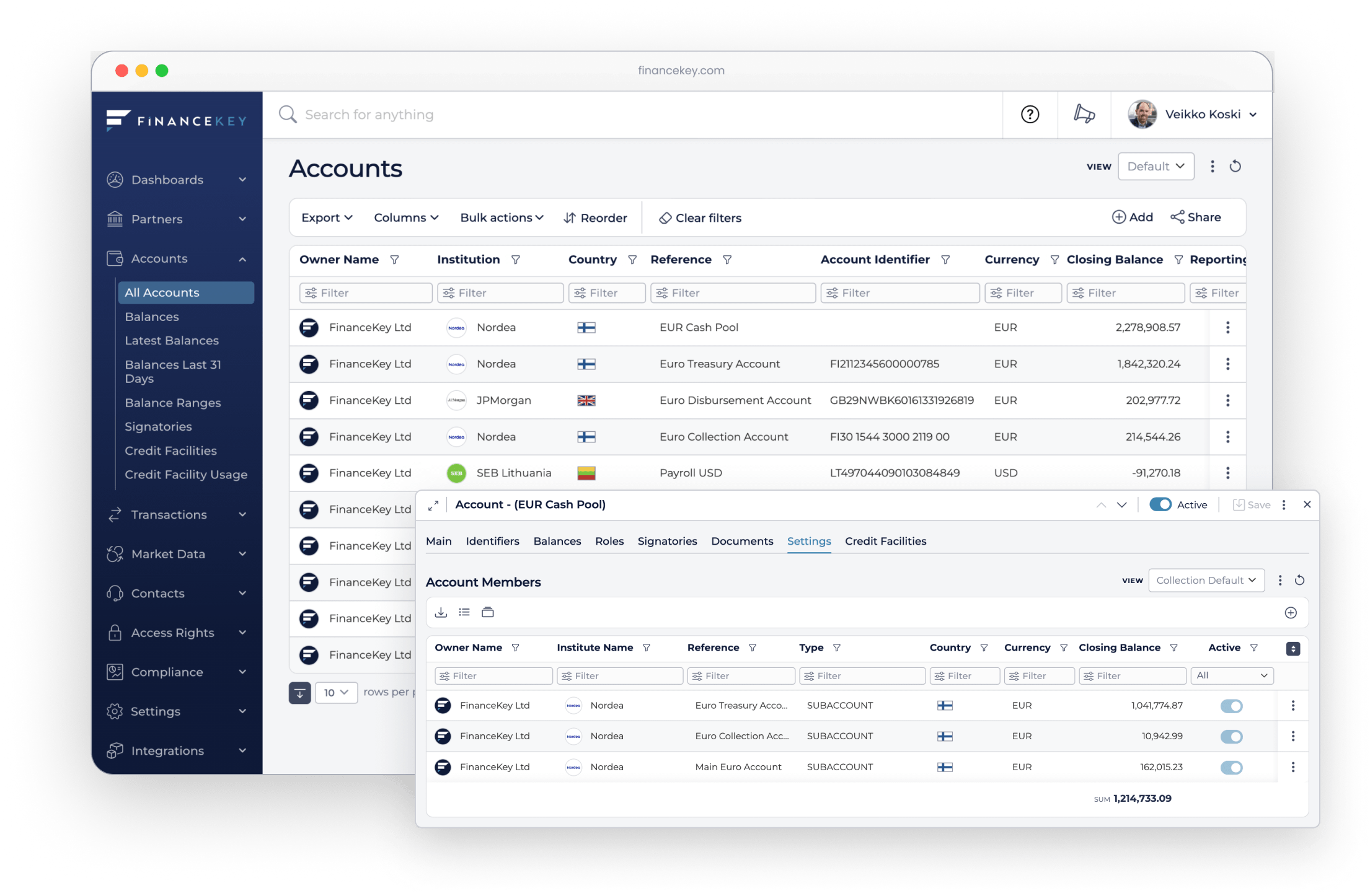Filter icon on Owner Name column
Viewport: 1370px width, 896px height.
tap(394, 260)
